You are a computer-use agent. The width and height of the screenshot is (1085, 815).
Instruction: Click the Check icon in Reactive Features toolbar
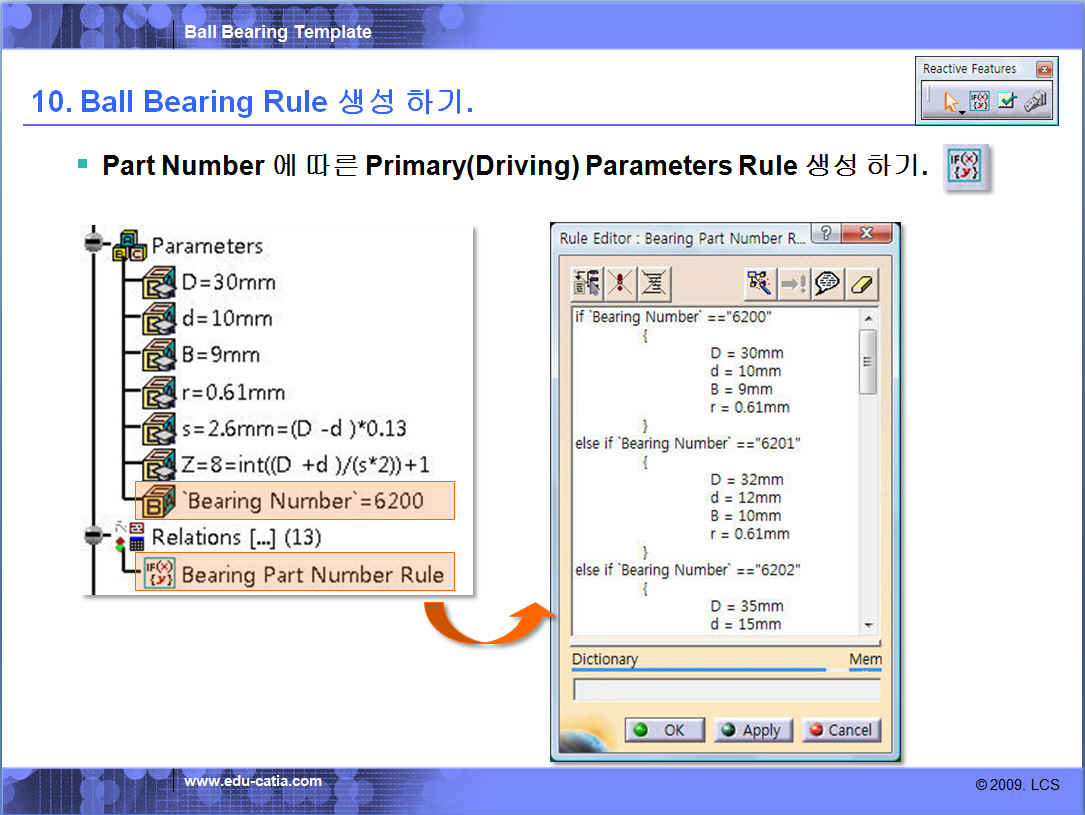tap(1007, 101)
